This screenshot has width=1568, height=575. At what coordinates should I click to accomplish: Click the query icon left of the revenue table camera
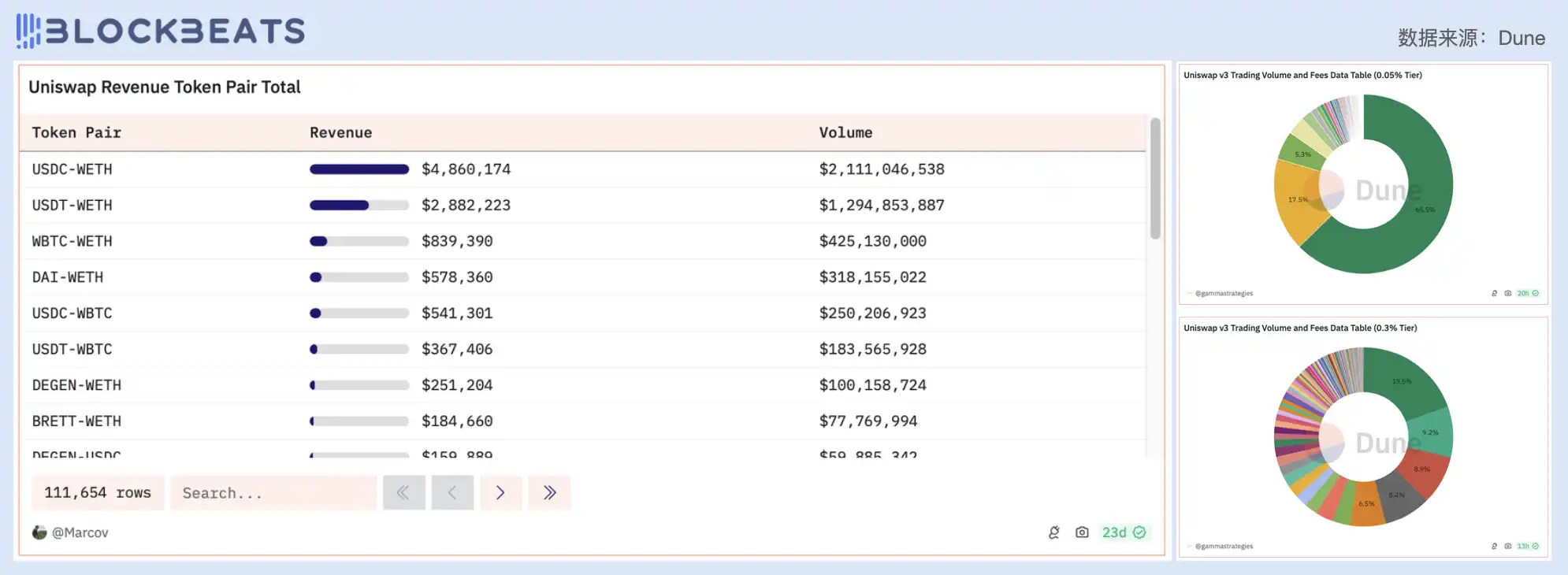pos(1054,532)
